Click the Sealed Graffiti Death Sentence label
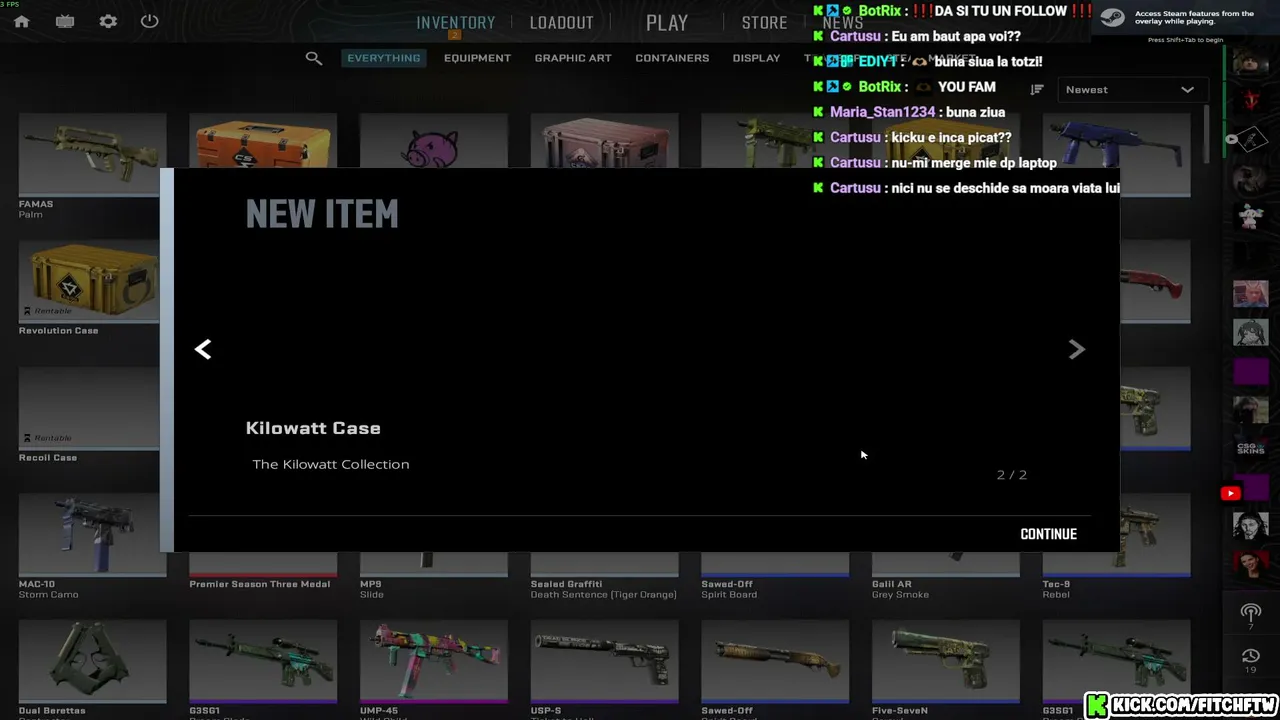1280x720 pixels. 604,589
